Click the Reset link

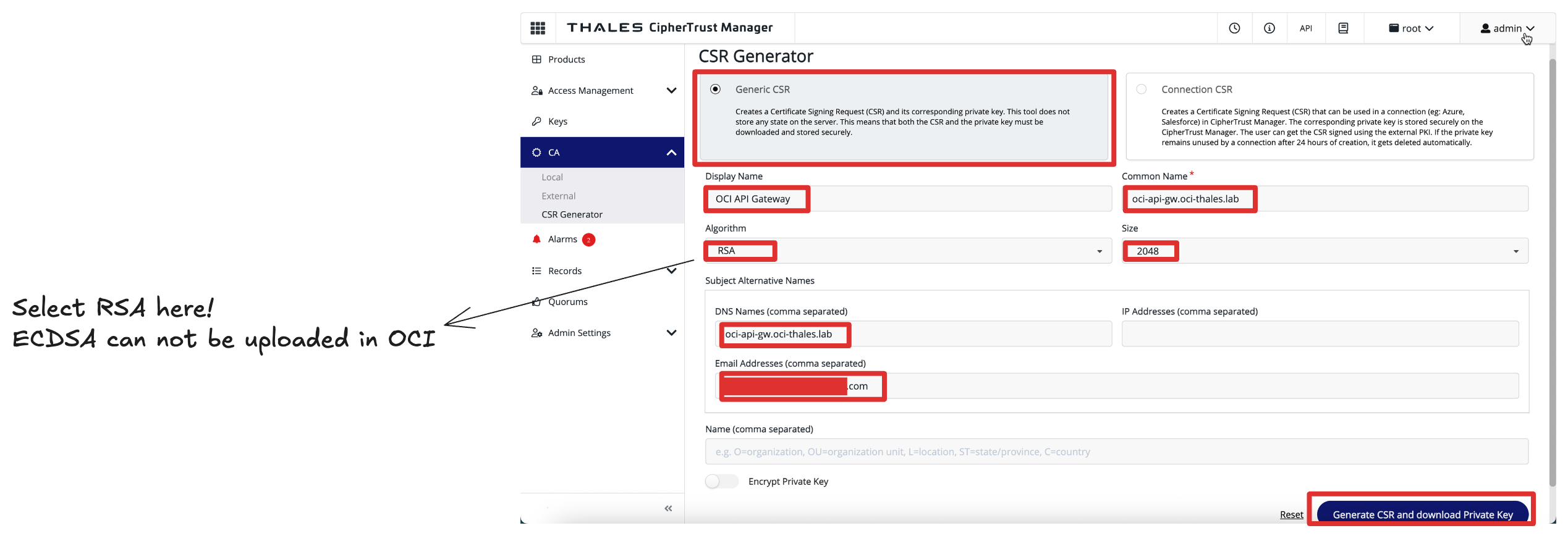[1291, 514]
